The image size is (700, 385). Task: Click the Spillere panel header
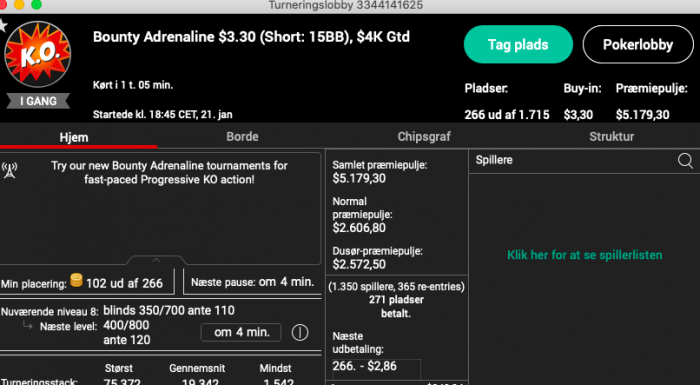click(x=584, y=160)
